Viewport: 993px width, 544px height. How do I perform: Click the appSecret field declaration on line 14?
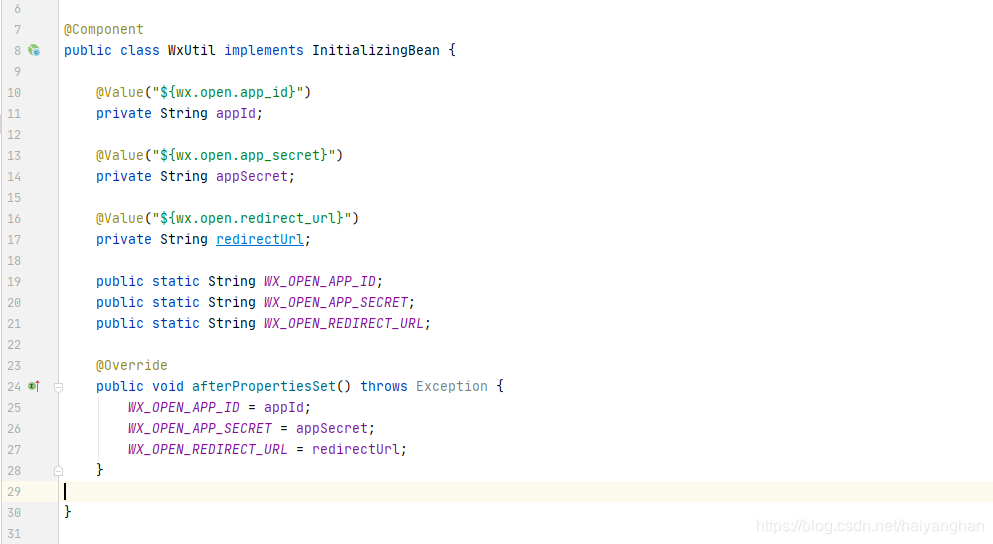[251, 176]
